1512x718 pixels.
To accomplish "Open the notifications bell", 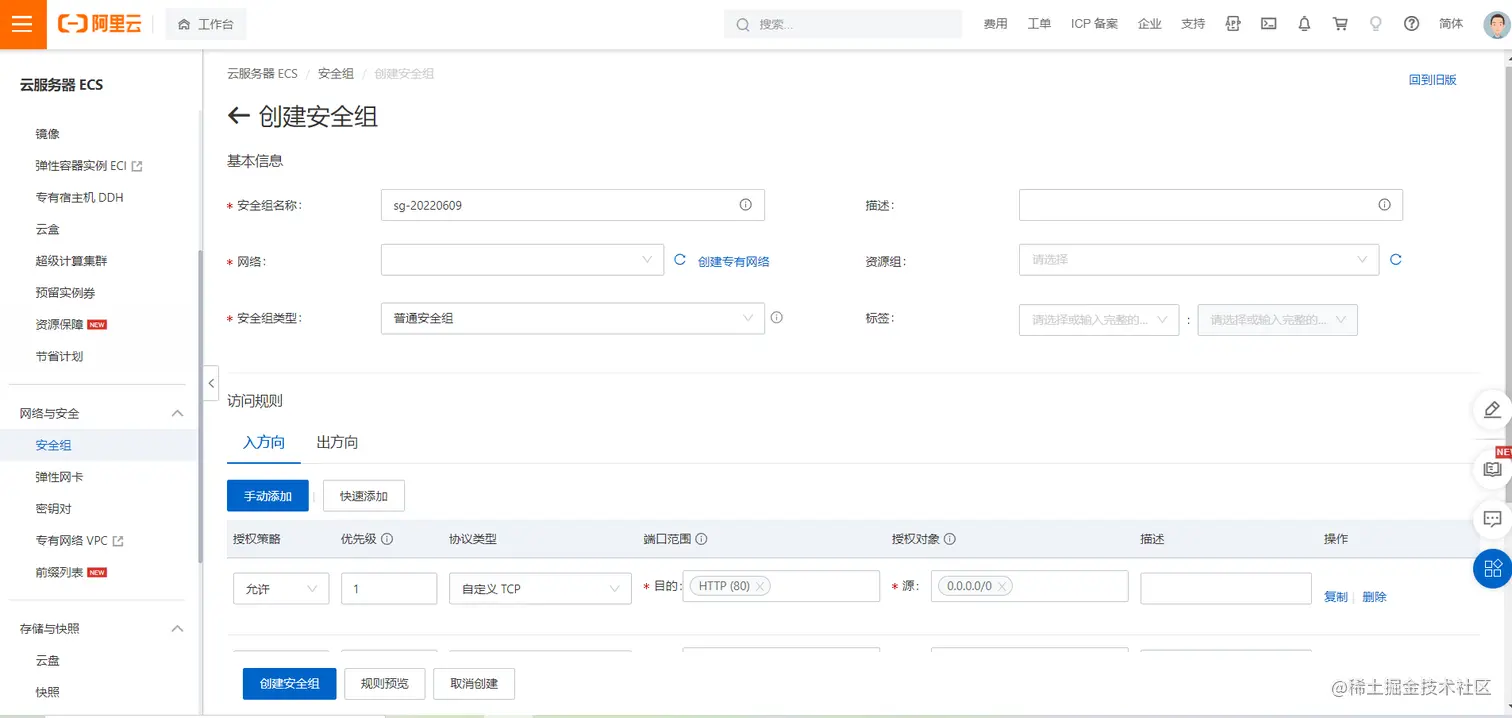I will (1304, 24).
